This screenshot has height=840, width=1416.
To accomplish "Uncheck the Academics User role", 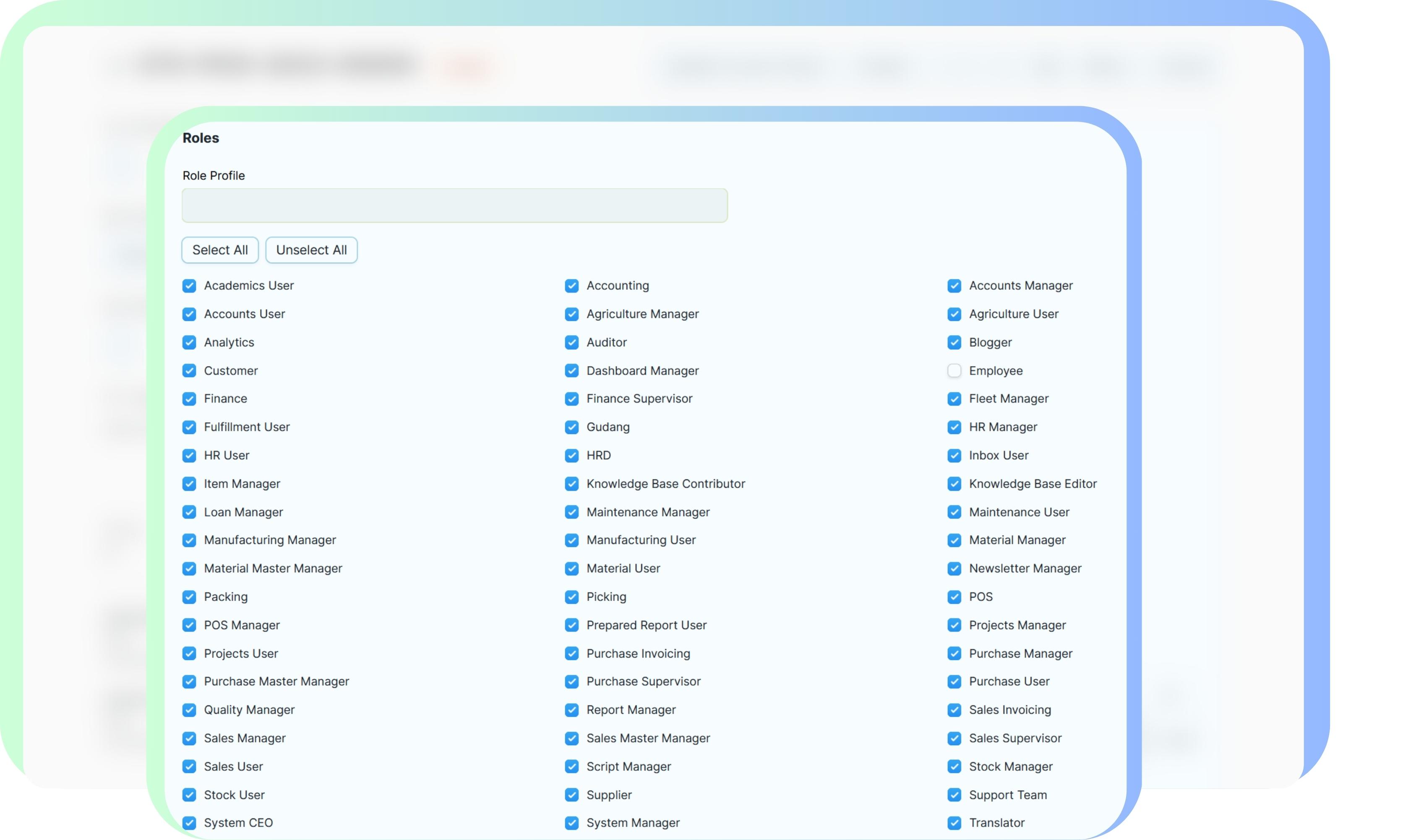I will tap(189, 286).
